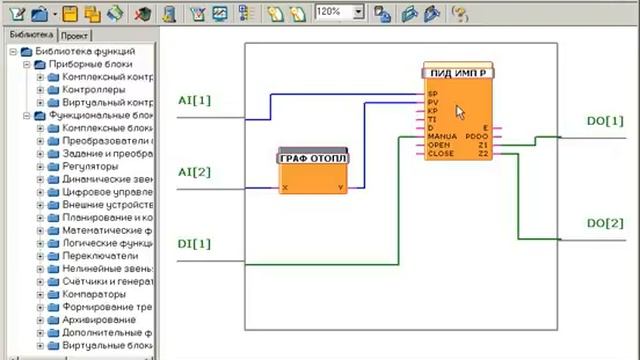Expand the Виртуальный контр node
Viewport: 640px width, 360px height.
[x=40, y=102]
